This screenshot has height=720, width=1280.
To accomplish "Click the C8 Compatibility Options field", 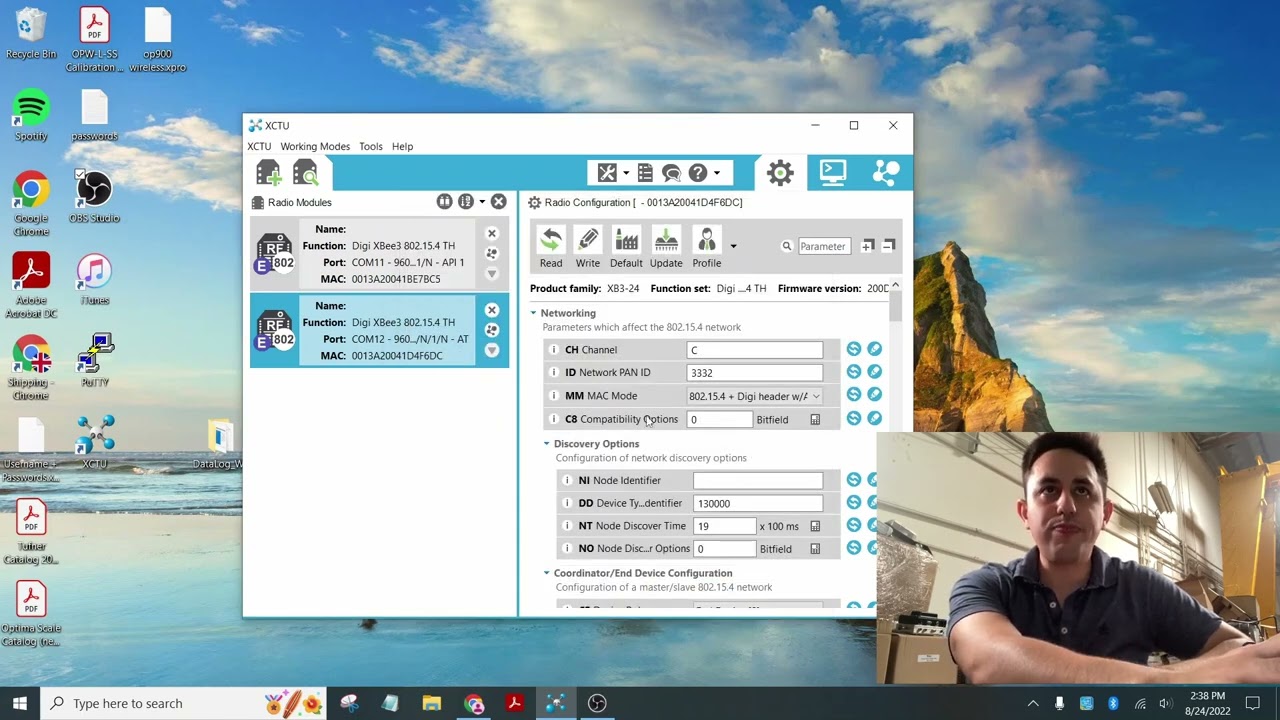I will coord(720,420).
